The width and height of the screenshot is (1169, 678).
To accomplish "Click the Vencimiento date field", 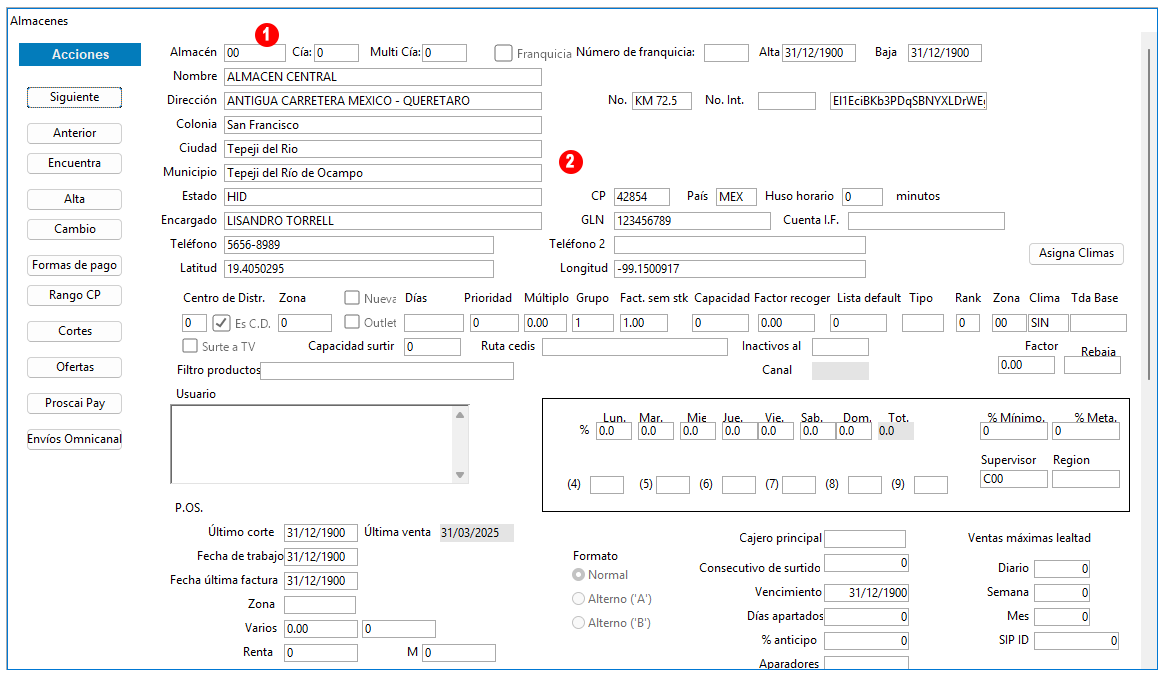I will click(866, 592).
